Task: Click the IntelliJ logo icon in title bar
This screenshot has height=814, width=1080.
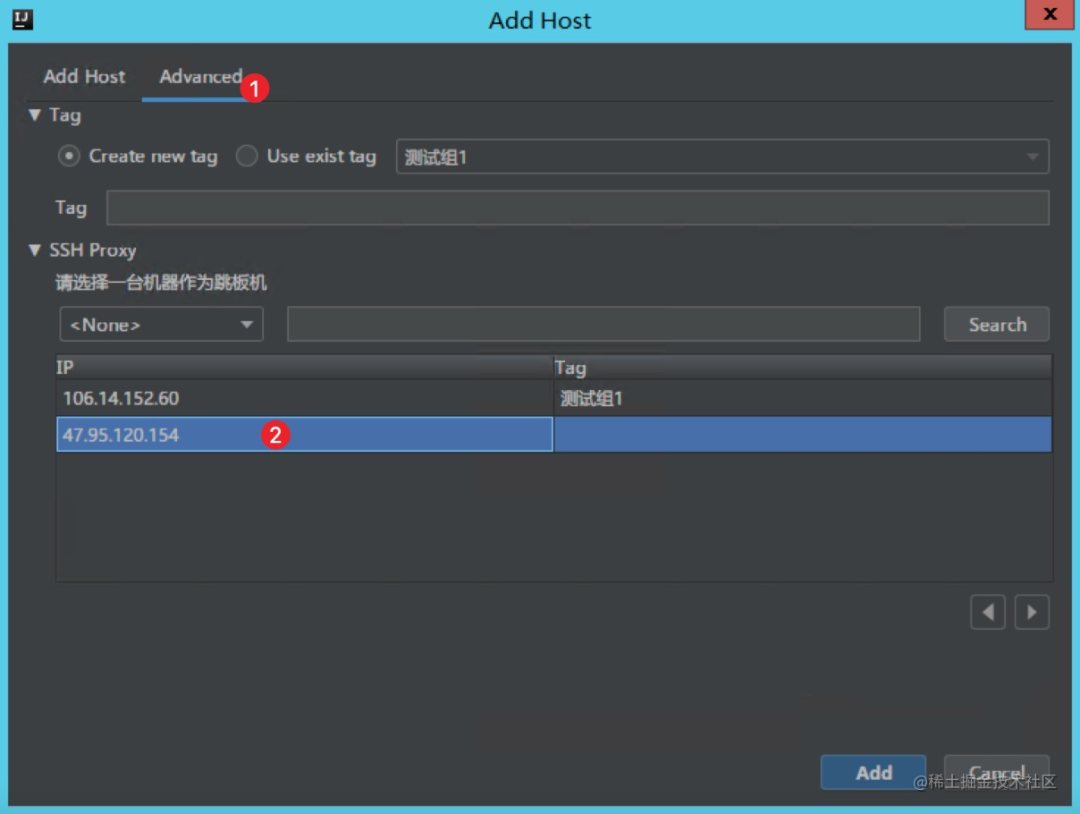Action: [x=22, y=19]
